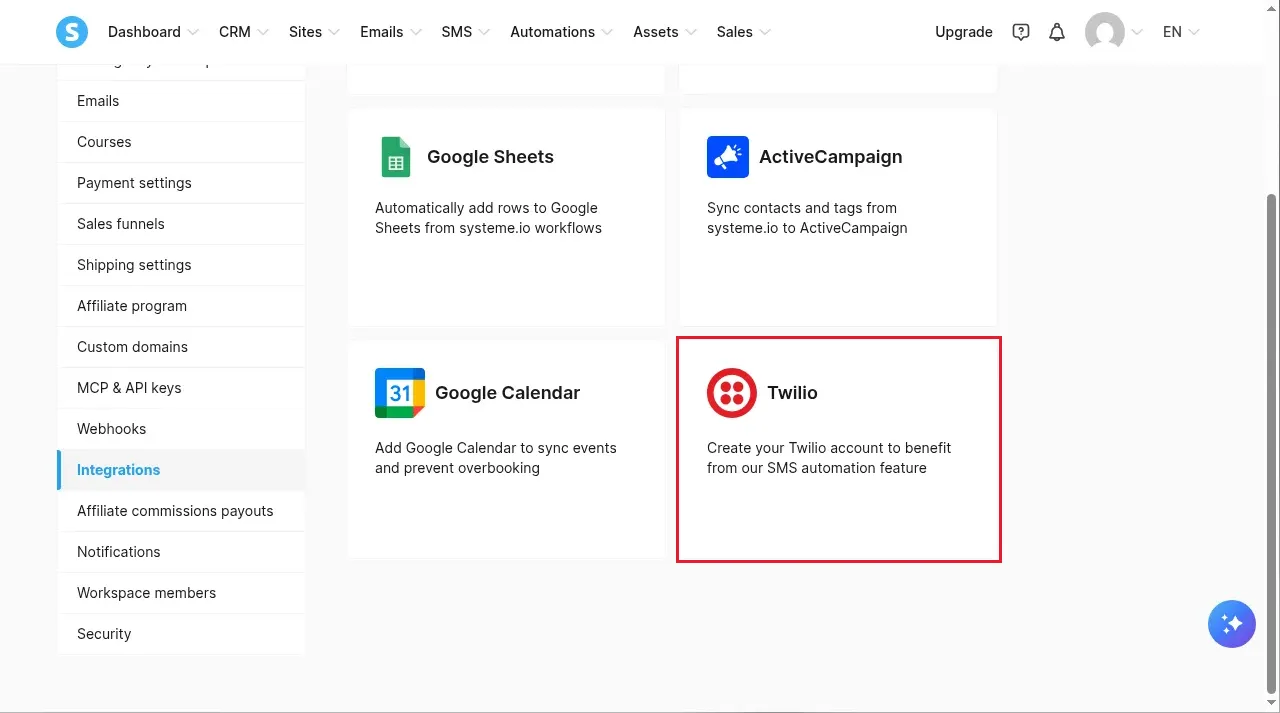The image size is (1280, 713).
Task: Select Integrations in the sidebar
Action: click(181, 470)
